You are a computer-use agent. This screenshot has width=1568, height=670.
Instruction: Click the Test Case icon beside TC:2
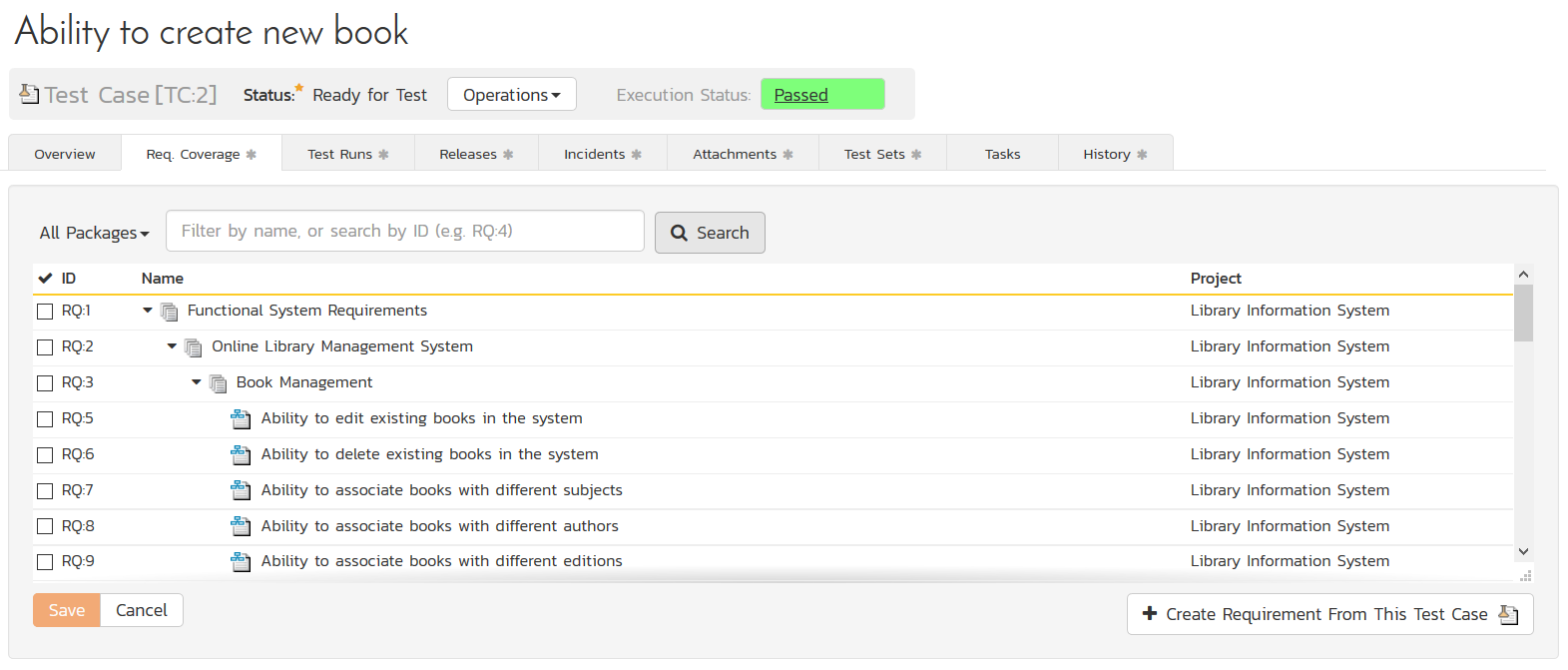coord(30,94)
